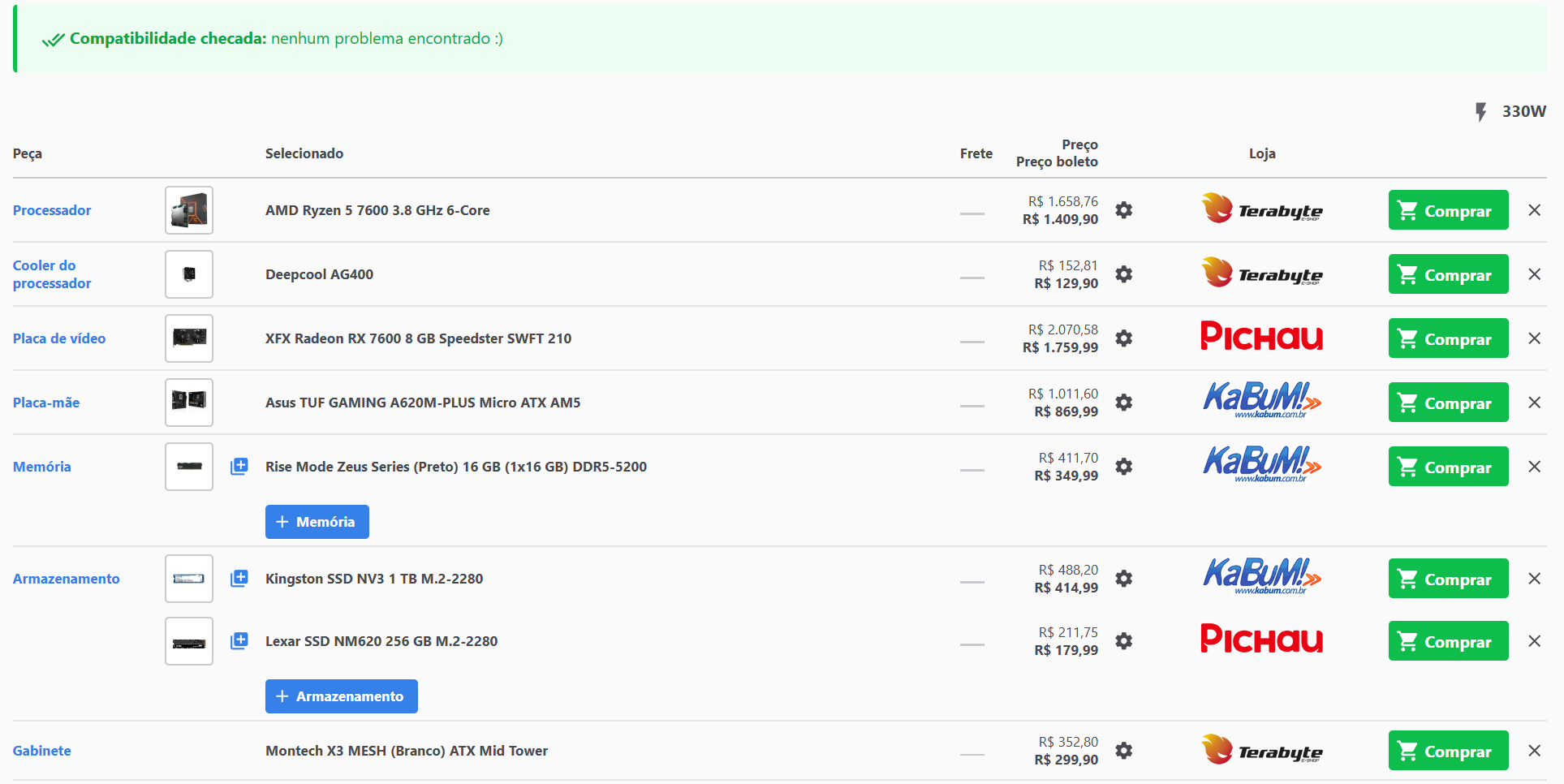
Task: Buy the Rise Mode memory via Comprar
Action: coord(1448,467)
